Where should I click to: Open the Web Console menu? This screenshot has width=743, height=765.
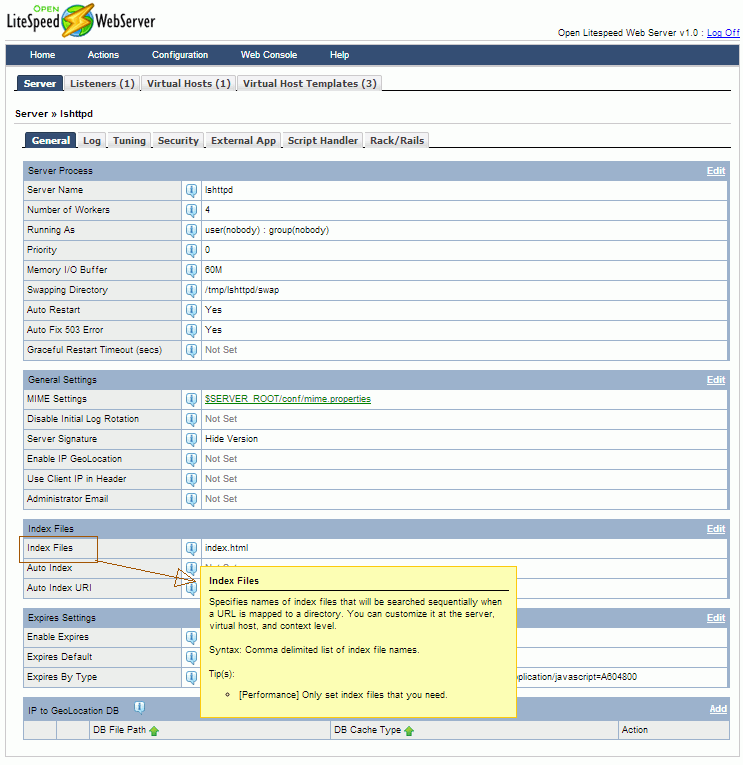click(269, 55)
